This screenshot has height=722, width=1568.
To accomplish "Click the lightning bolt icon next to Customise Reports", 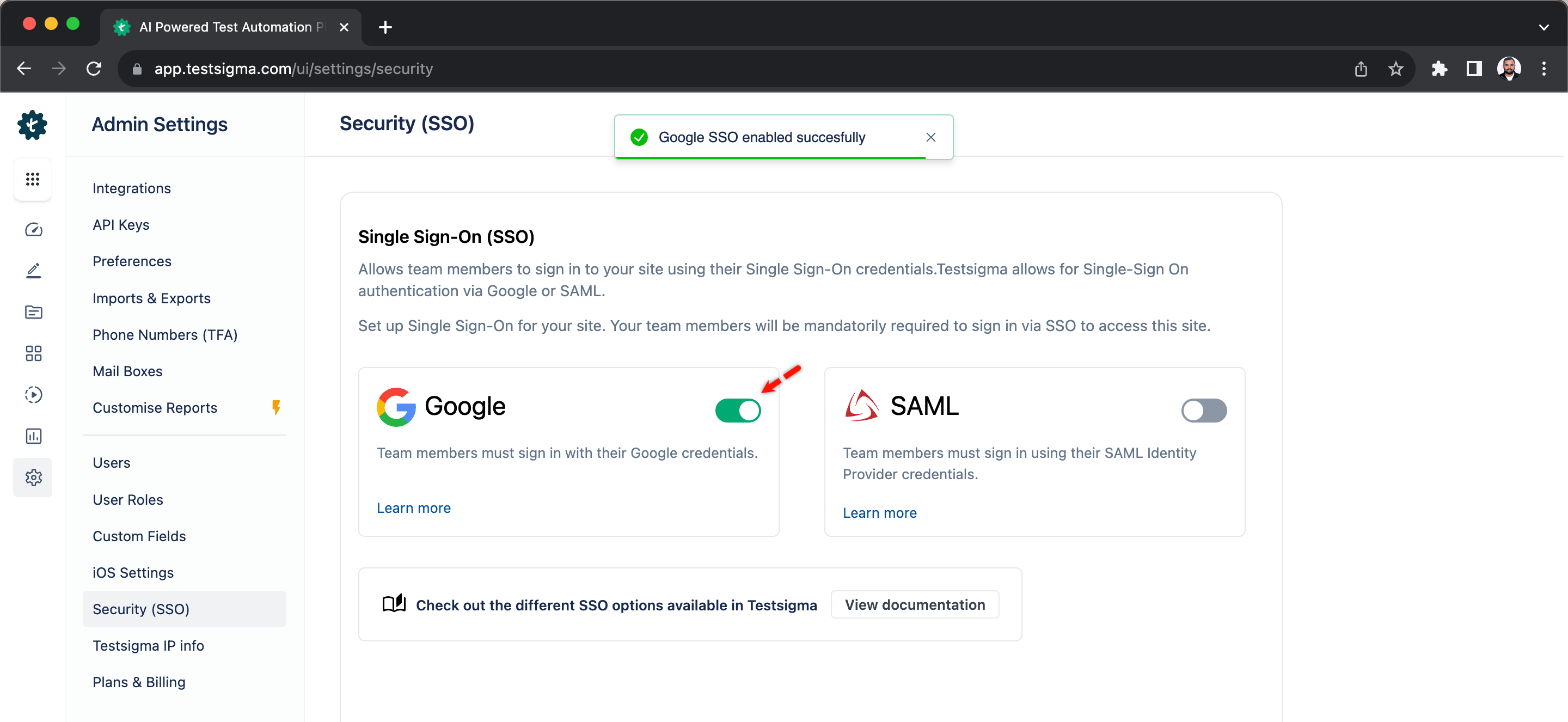I will [x=278, y=408].
